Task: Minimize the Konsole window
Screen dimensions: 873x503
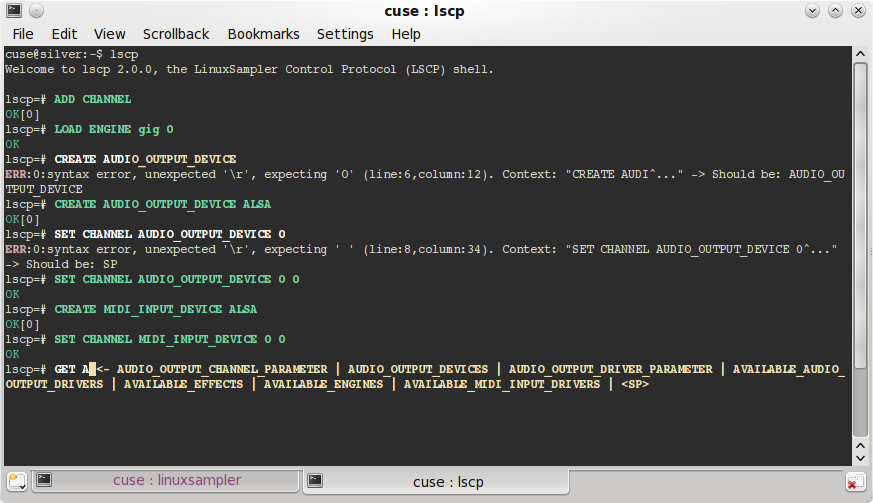Action: coord(812,11)
